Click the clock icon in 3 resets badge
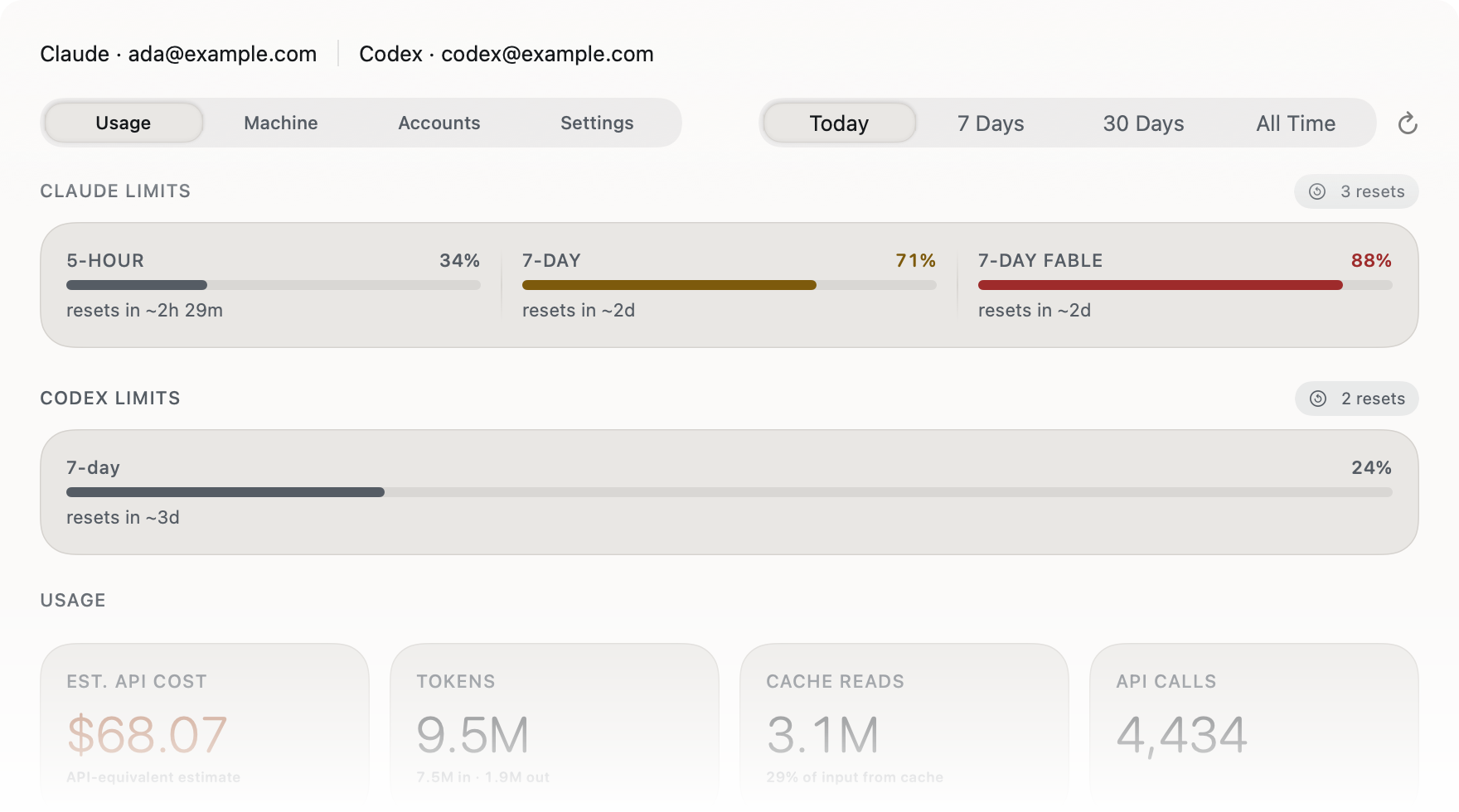1459x812 pixels. tap(1317, 191)
